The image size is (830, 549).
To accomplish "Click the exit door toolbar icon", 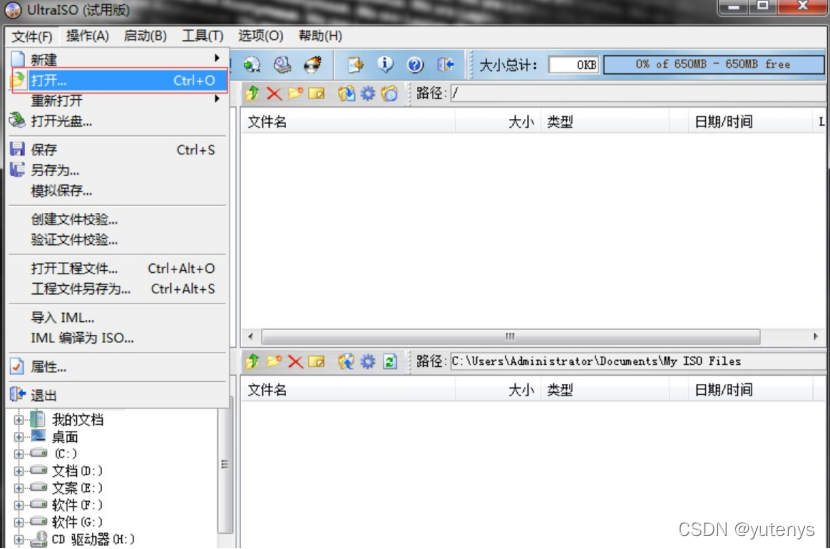I will click(446, 65).
